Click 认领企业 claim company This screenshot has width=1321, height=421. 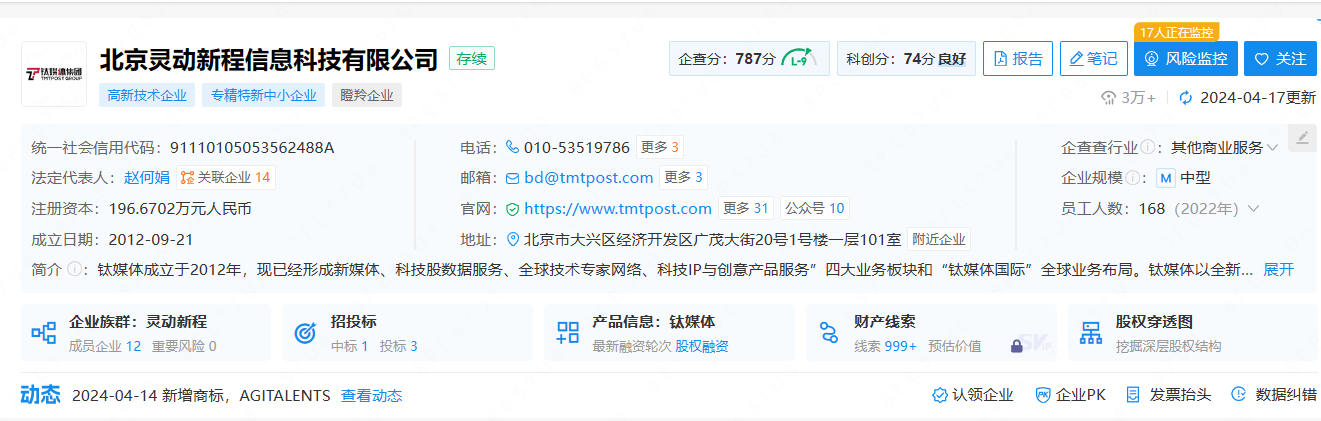coord(973,395)
